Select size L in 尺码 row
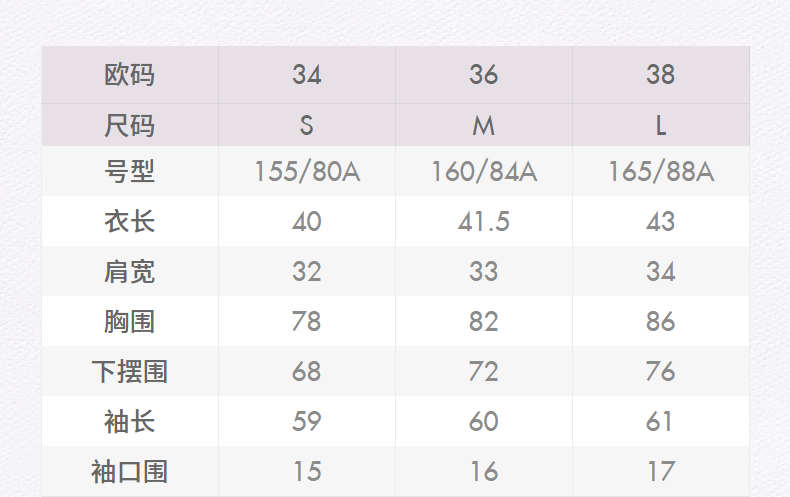The height and width of the screenshot is (497, 790). pos(661,126)
